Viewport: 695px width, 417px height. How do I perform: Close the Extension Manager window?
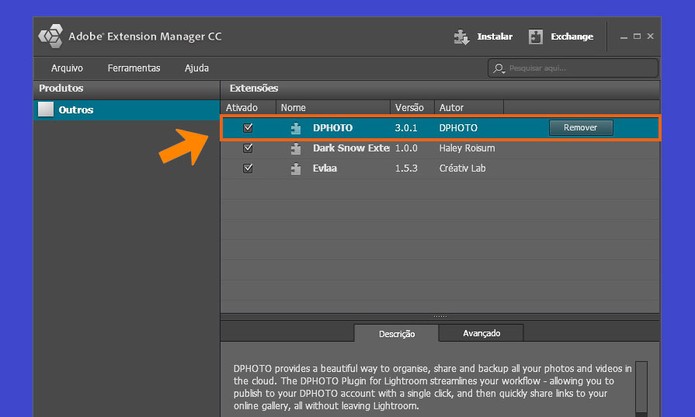pos(650,36)
